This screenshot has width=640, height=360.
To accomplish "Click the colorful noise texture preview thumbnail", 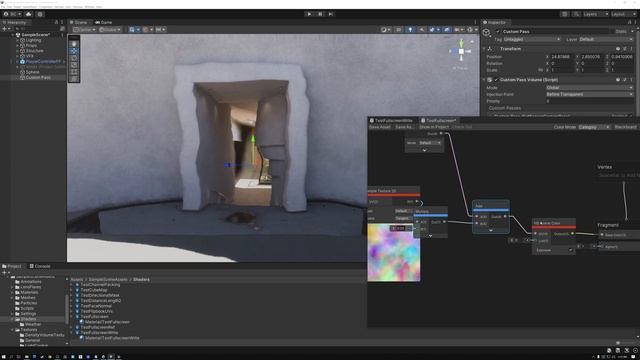I will point(393,252).
